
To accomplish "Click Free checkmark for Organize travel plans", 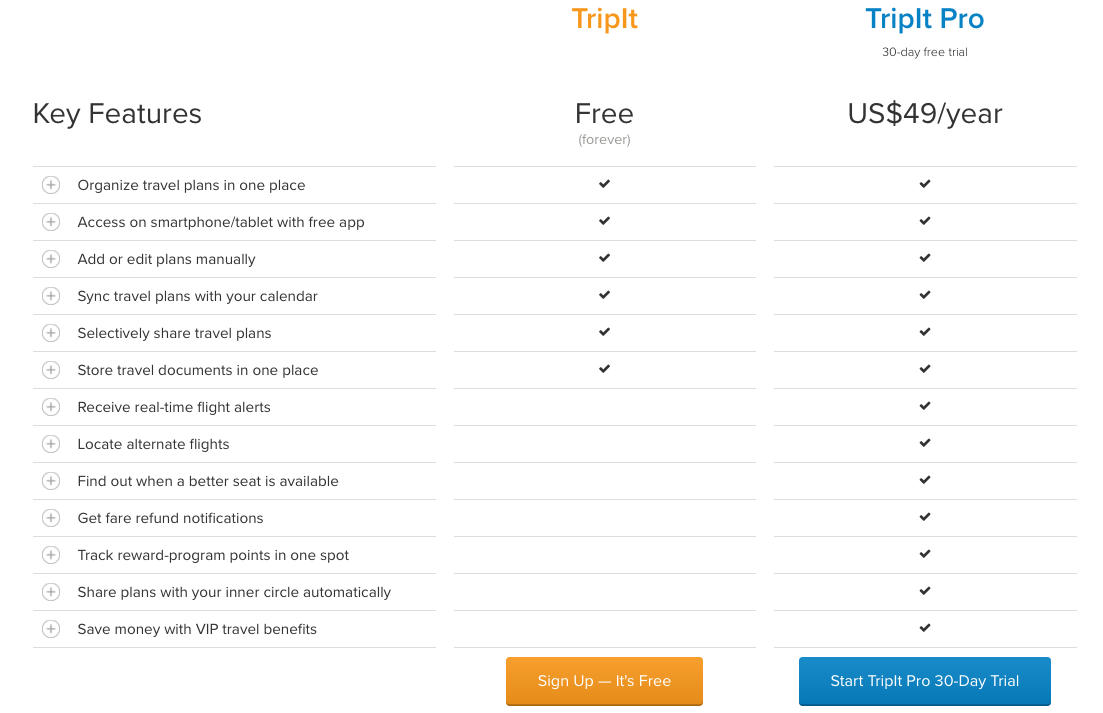I will click(x=604, y=184).
